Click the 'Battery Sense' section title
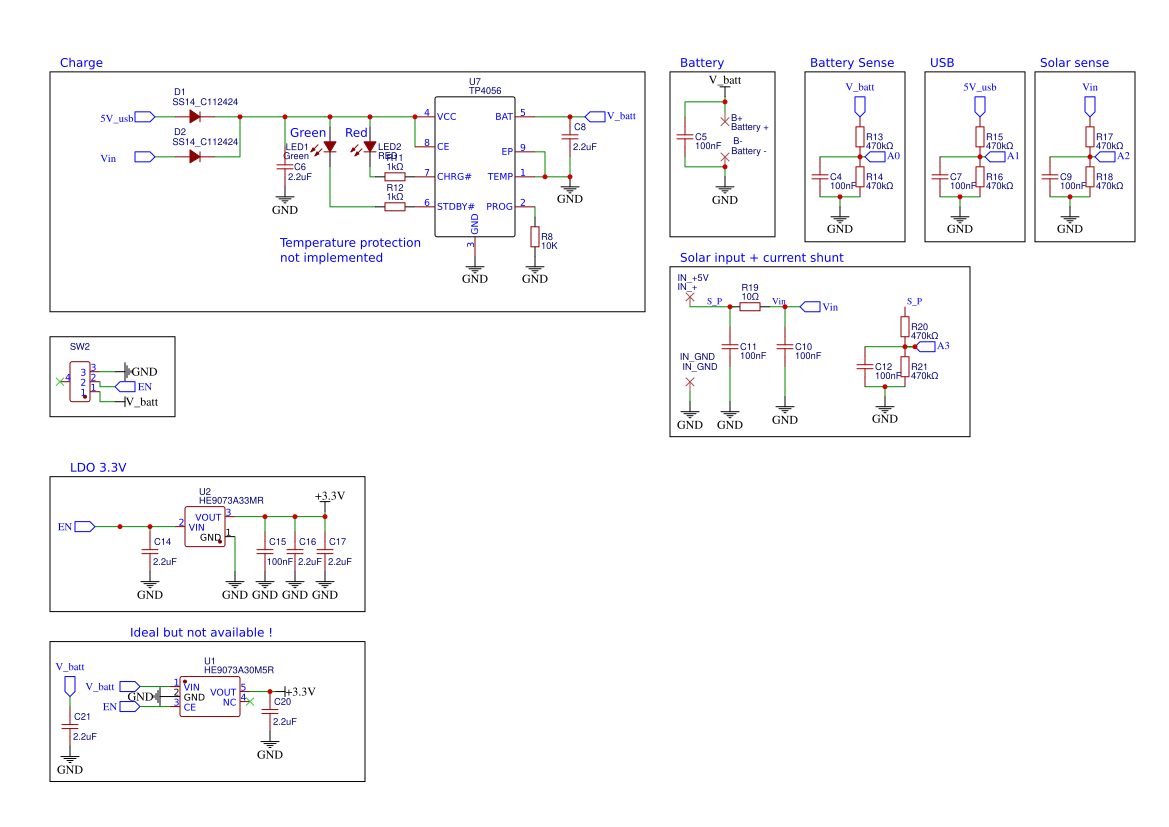 (x=851, y=63)
